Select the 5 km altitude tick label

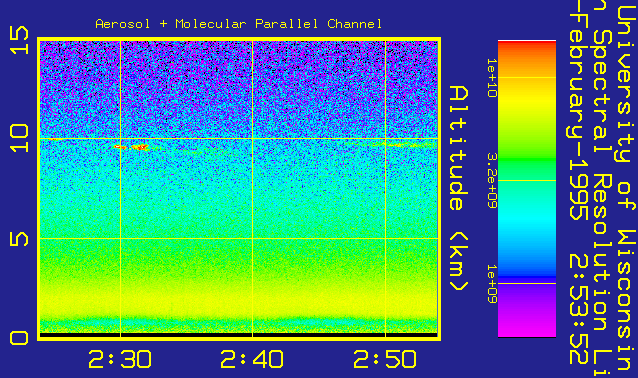coord(20,239)
